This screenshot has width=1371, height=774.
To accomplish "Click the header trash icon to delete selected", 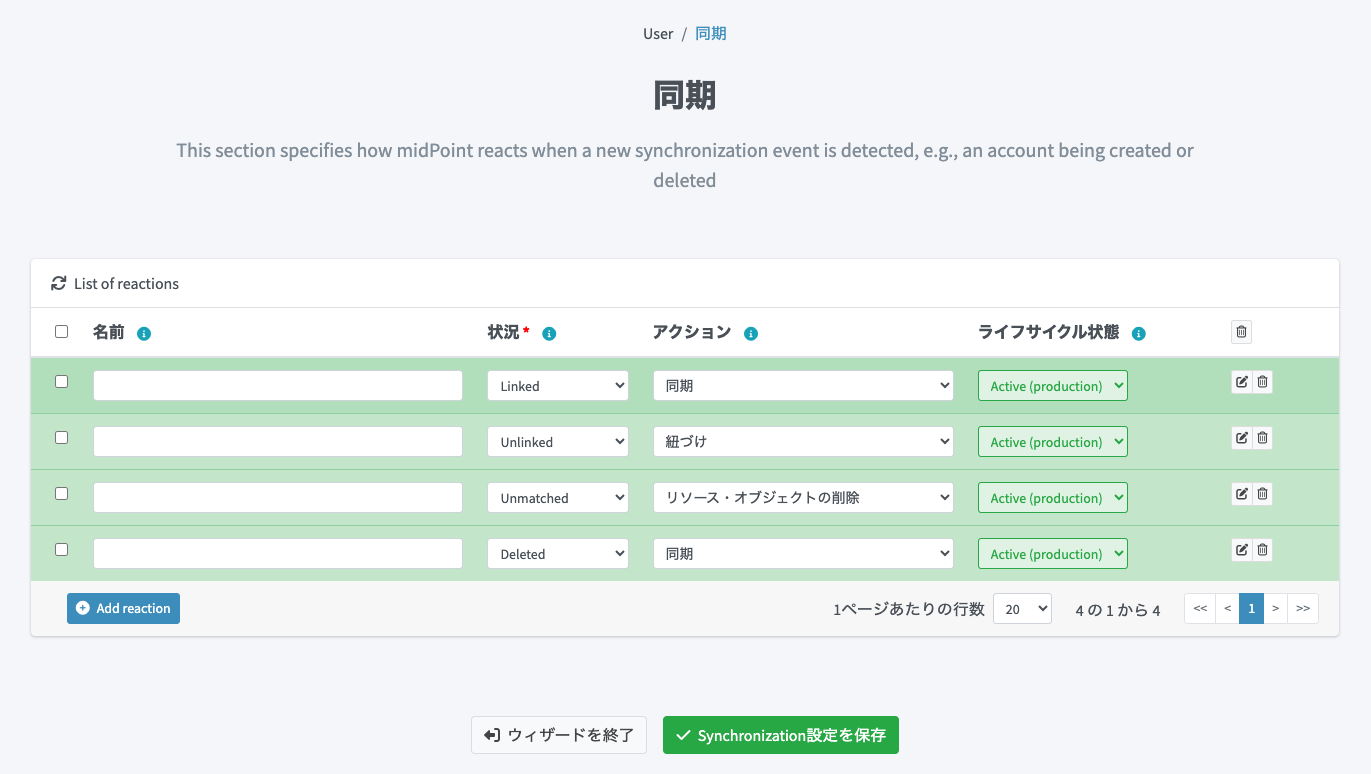I will click(1241, 332).
